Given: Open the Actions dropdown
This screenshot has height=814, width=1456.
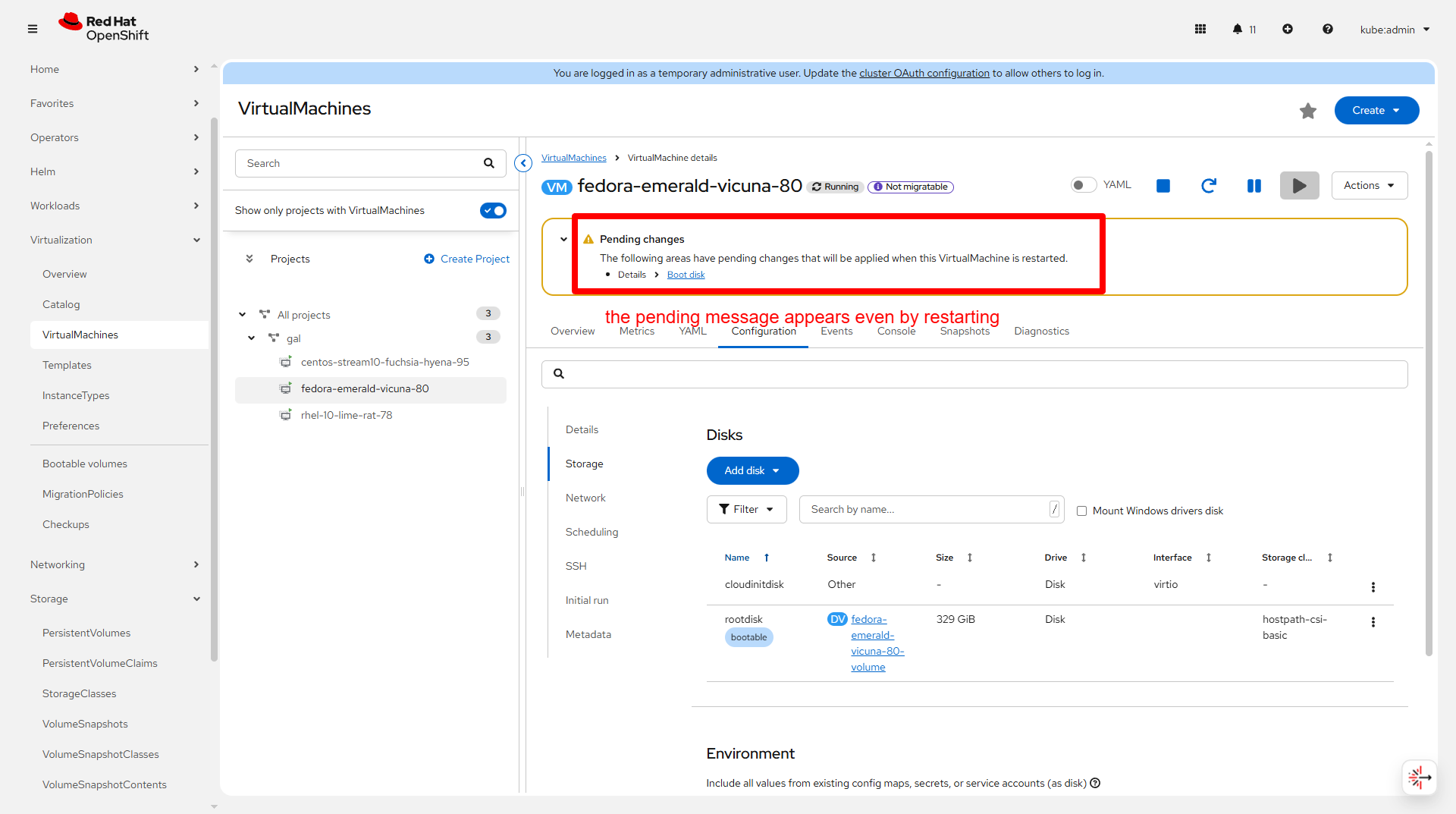Looking at the screenshot, I should click(1370, 186).
